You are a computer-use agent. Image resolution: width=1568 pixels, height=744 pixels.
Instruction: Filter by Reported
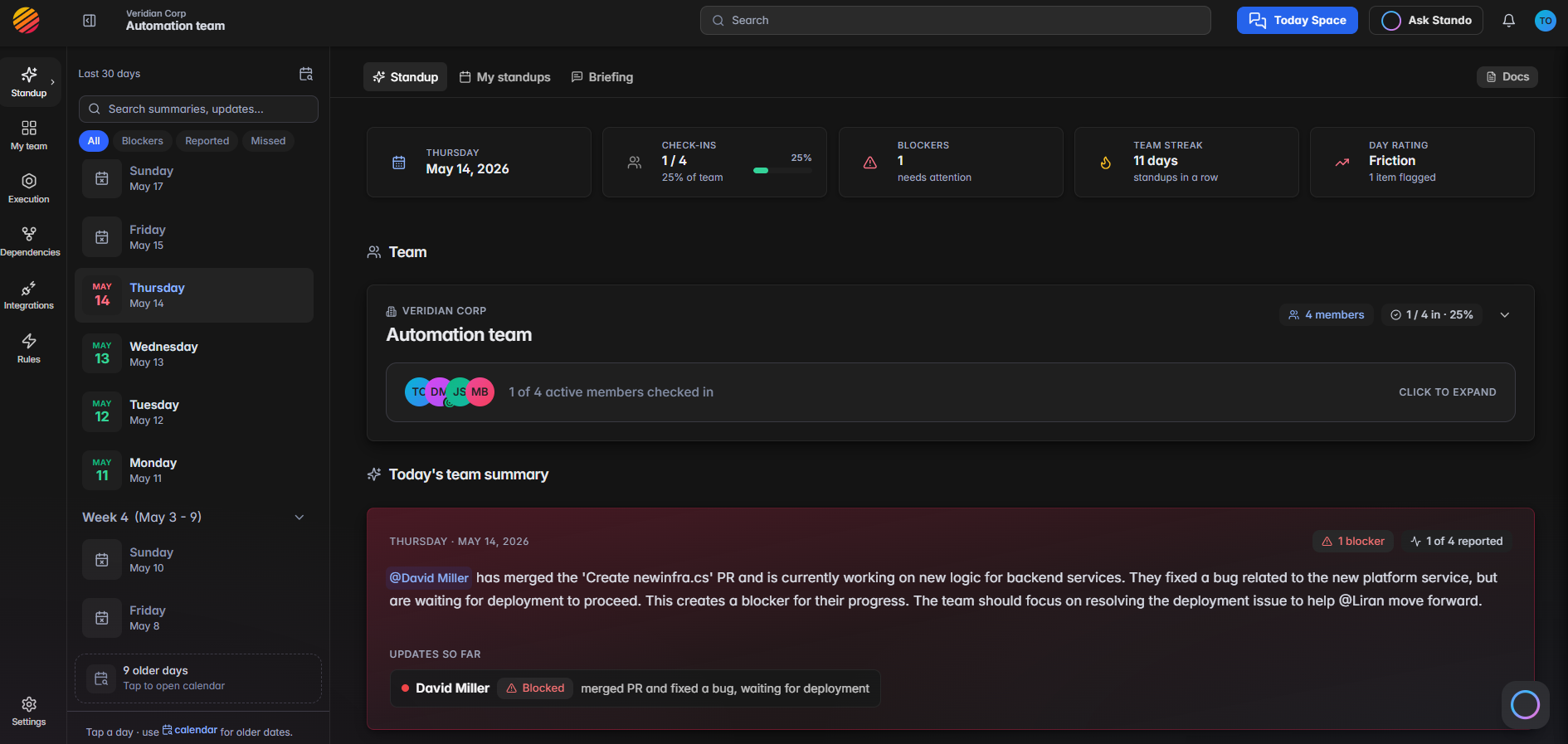tap(207, 141)
